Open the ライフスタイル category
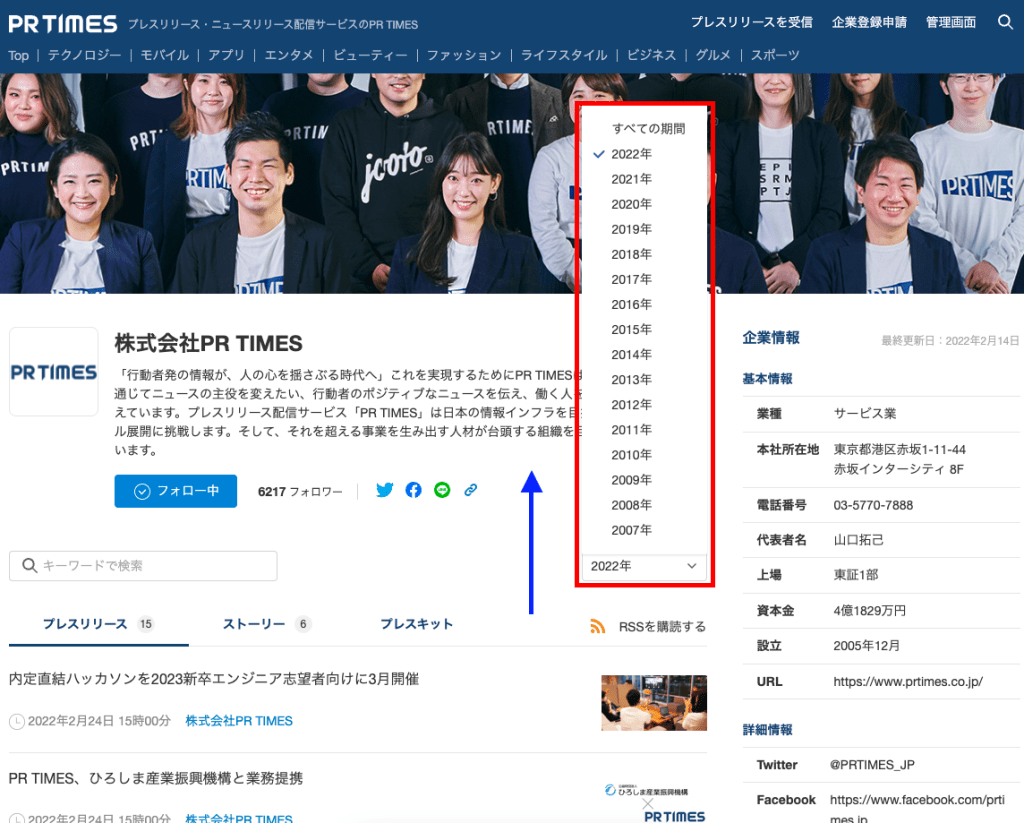The height and width of the screenshot is (823, 1024). click(x=564, y=56)
